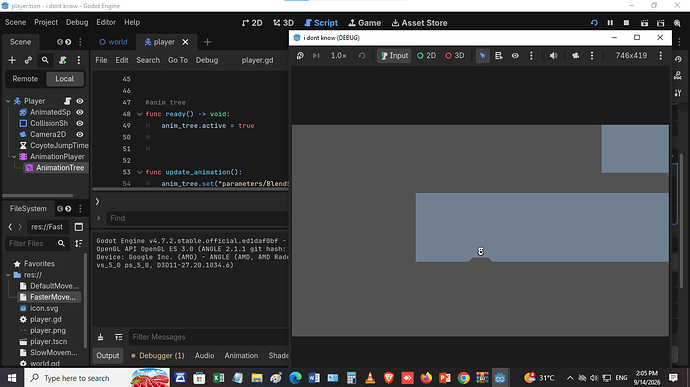This screenshot has width=690, height=387.
Task: Run specific scene icon in top bar
Action: (x=661, y=23)
